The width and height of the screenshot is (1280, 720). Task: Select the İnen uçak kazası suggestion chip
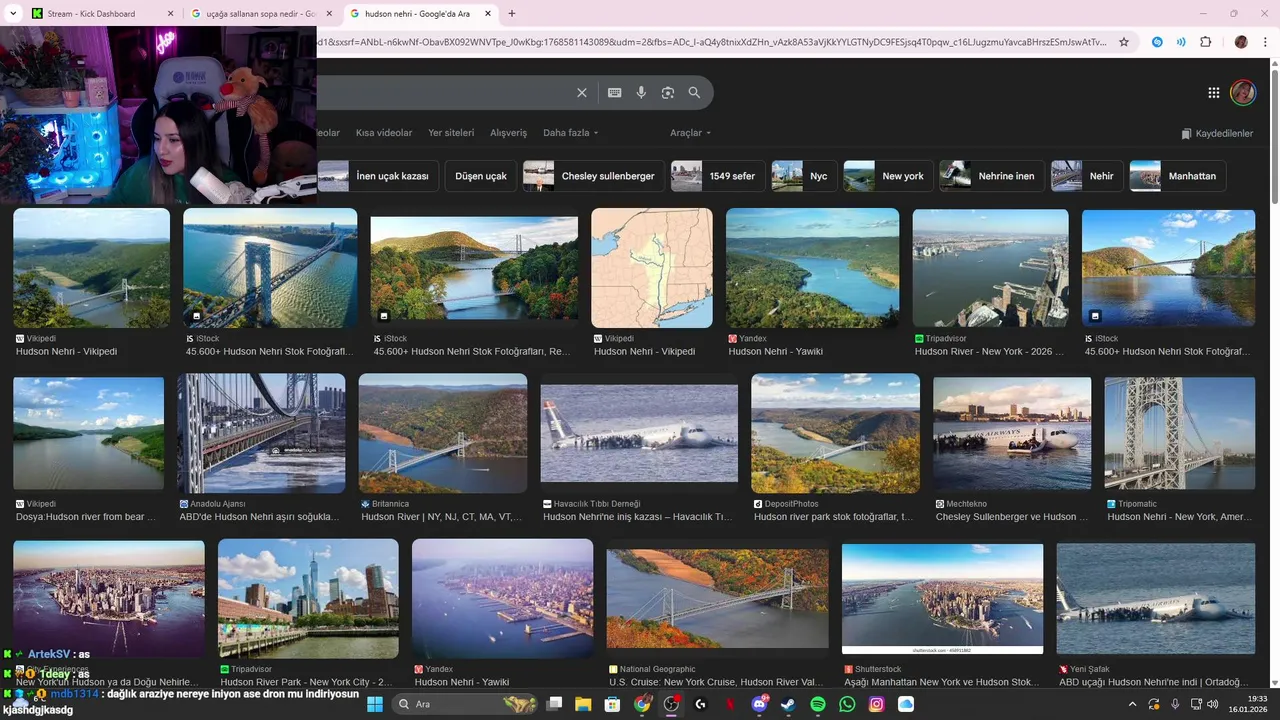click(378, 176)
